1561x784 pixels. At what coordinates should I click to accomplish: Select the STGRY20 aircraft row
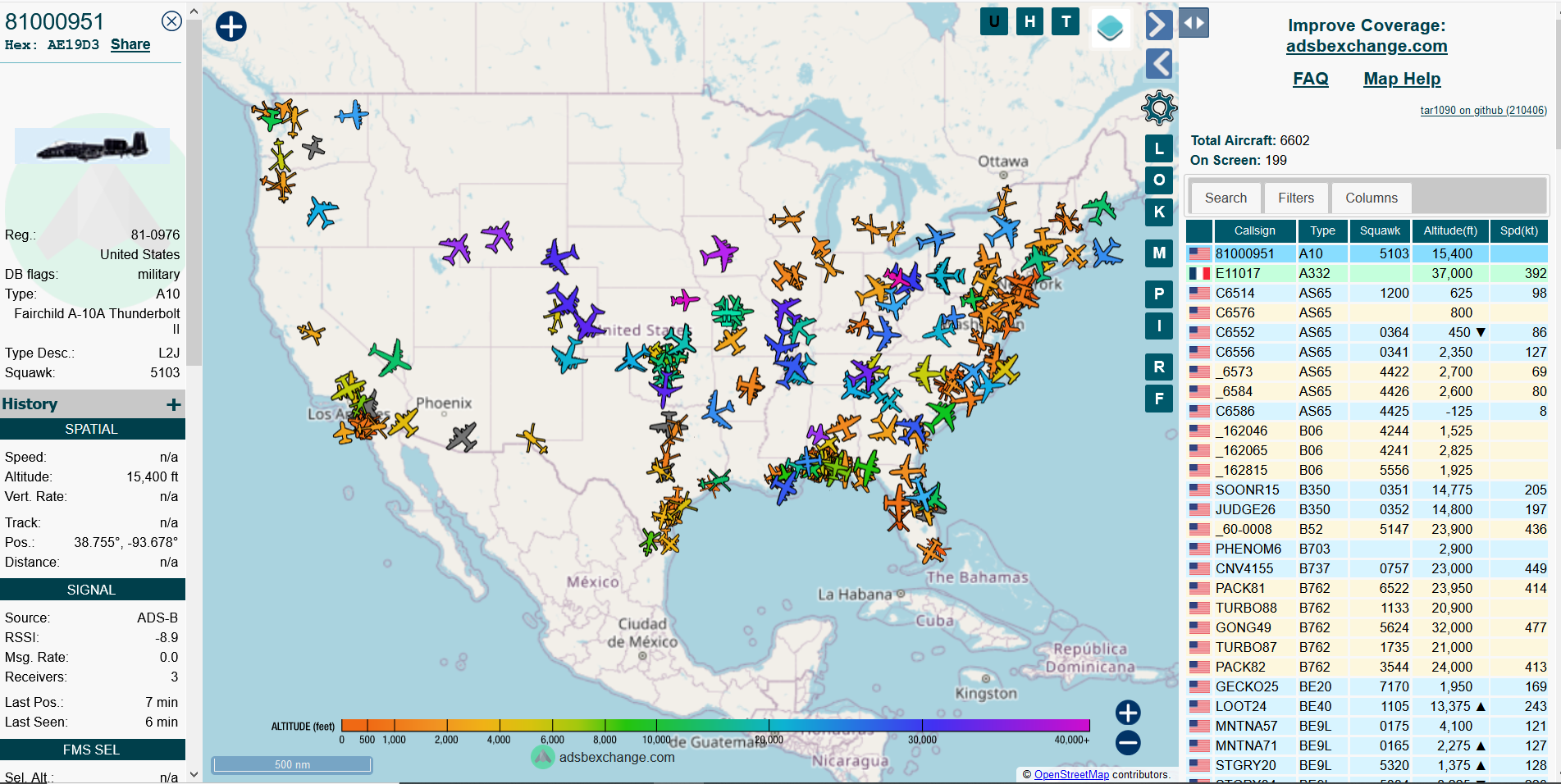point(1368,765)
